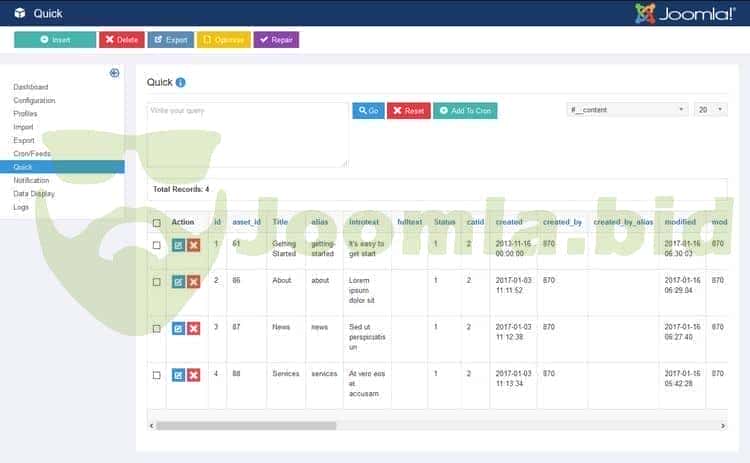Open the #__content table dropdown

(627, 109)
